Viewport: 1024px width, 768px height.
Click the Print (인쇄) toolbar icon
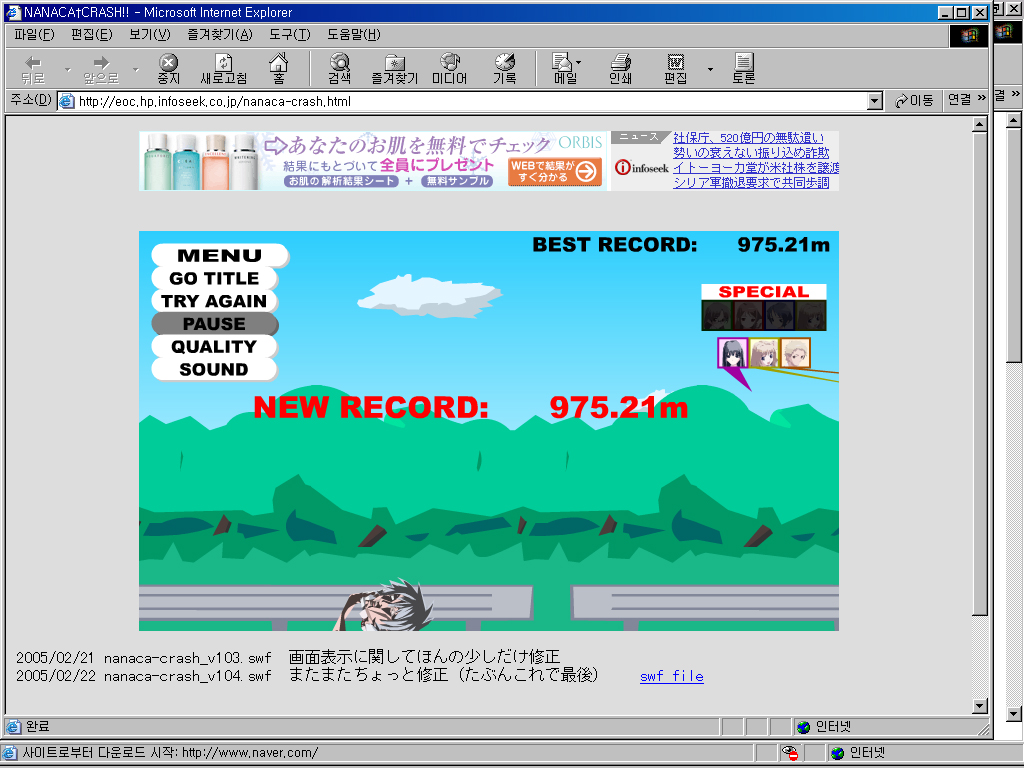620,68
